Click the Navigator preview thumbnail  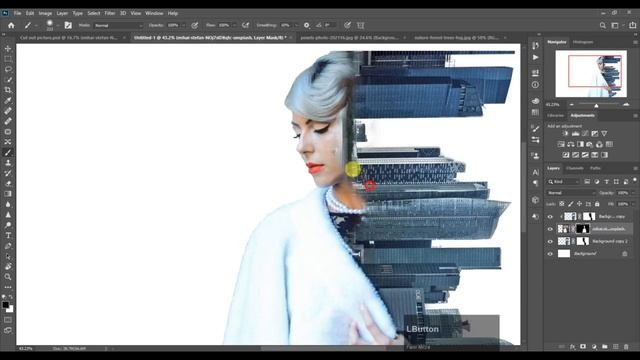click(x=591, y=74)
